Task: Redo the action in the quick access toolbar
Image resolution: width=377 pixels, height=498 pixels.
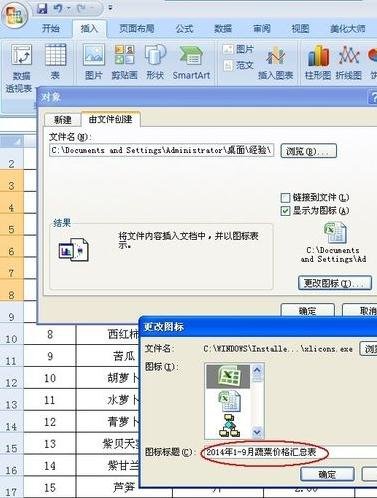Action: coord(81,8)
